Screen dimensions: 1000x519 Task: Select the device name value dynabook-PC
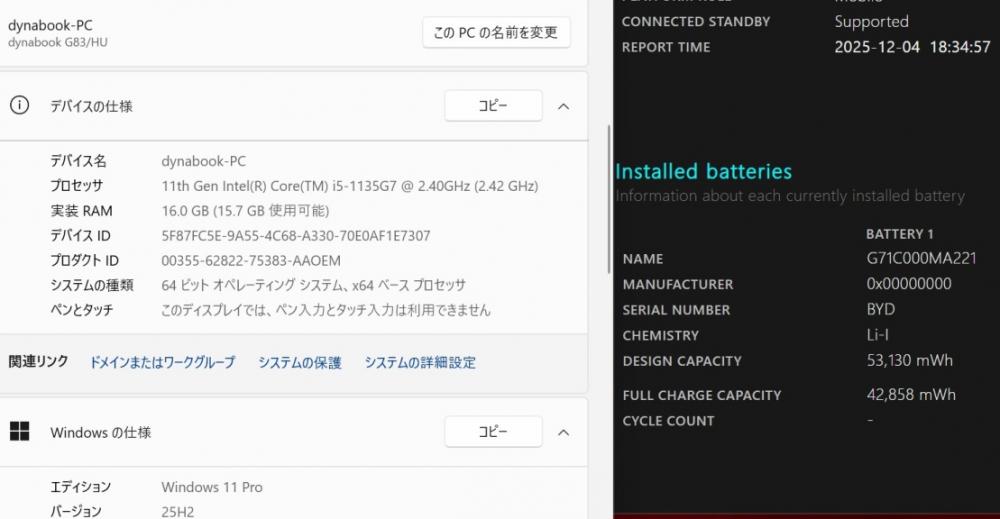pos(203,161)
